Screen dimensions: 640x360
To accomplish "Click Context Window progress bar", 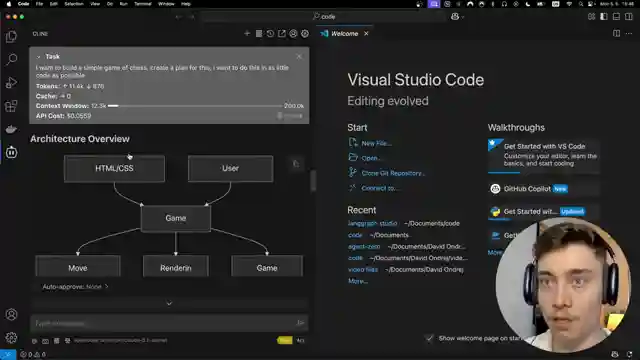I will pos(195,106).
